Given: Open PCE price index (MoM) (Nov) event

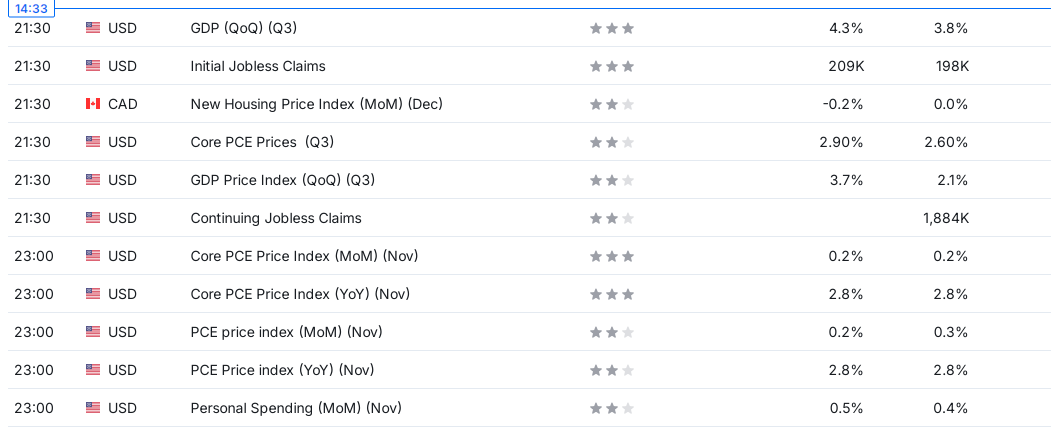Looking at the screenshot, I should pos(286,332).
